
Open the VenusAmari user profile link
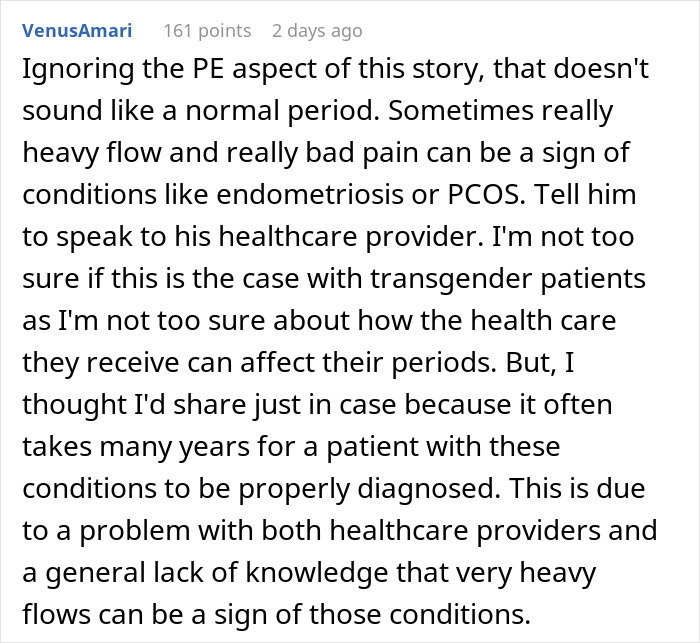pyautogui.click(x=77, y=31)
